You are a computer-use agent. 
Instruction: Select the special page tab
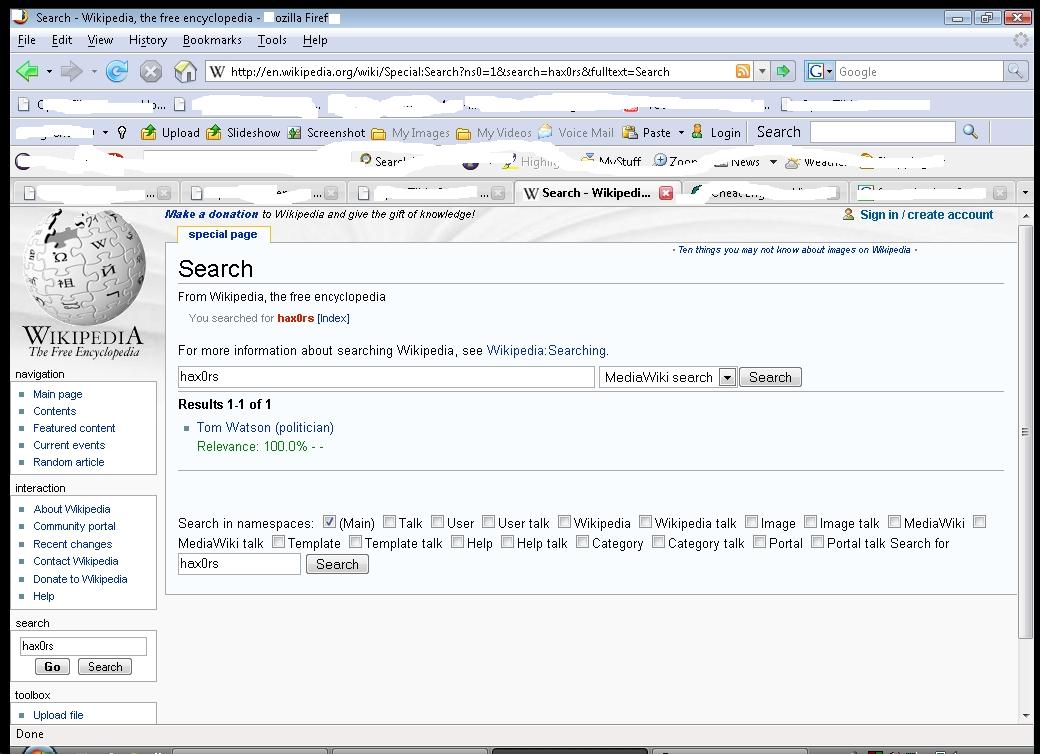(223, 234)
